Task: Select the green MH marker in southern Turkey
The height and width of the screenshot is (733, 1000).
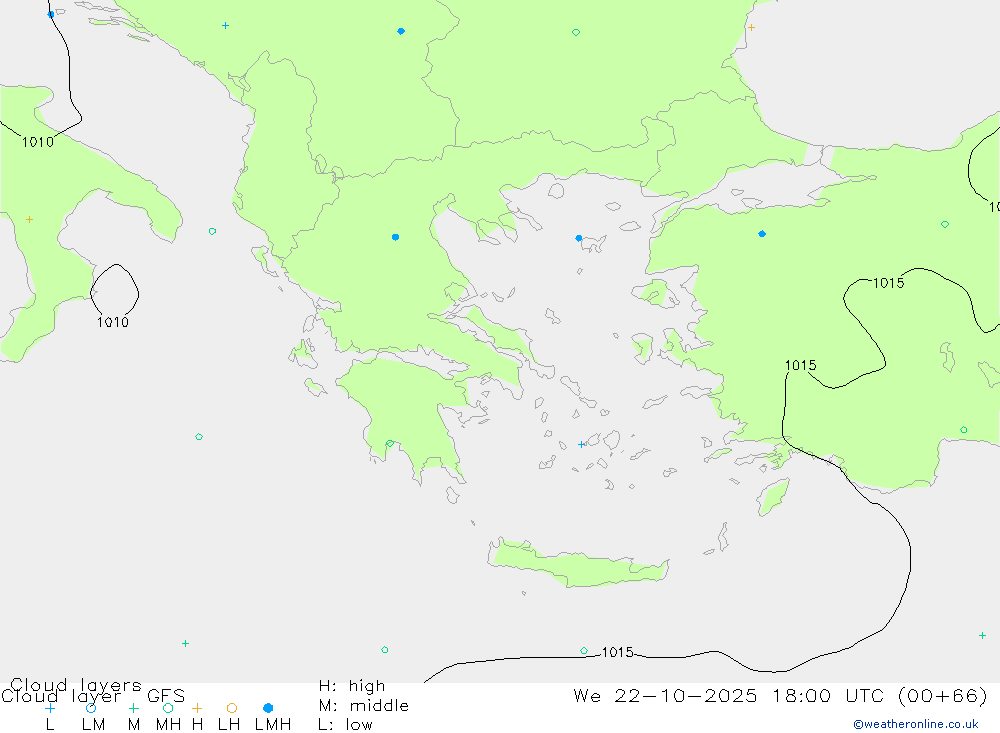Action: tap(964, 430)
